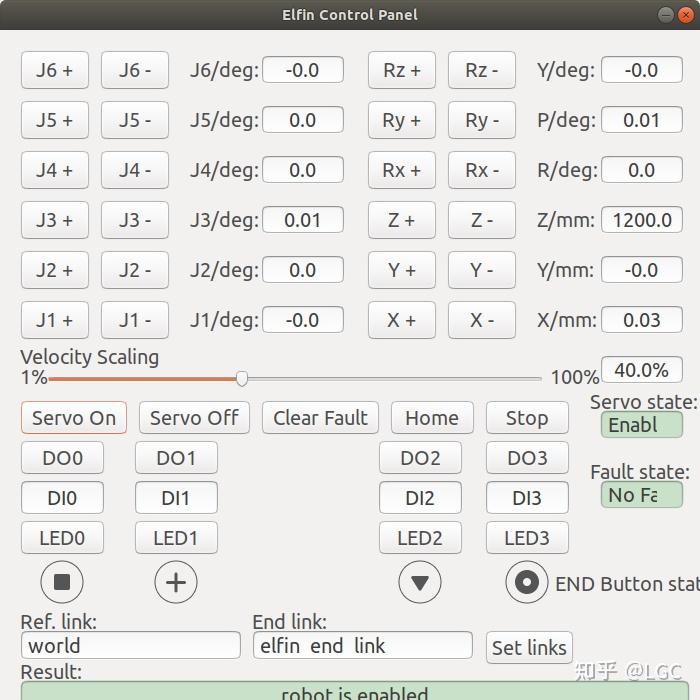Click the Set links button
The width and height of the screenshot is (700, 700).
coord(529,647)
